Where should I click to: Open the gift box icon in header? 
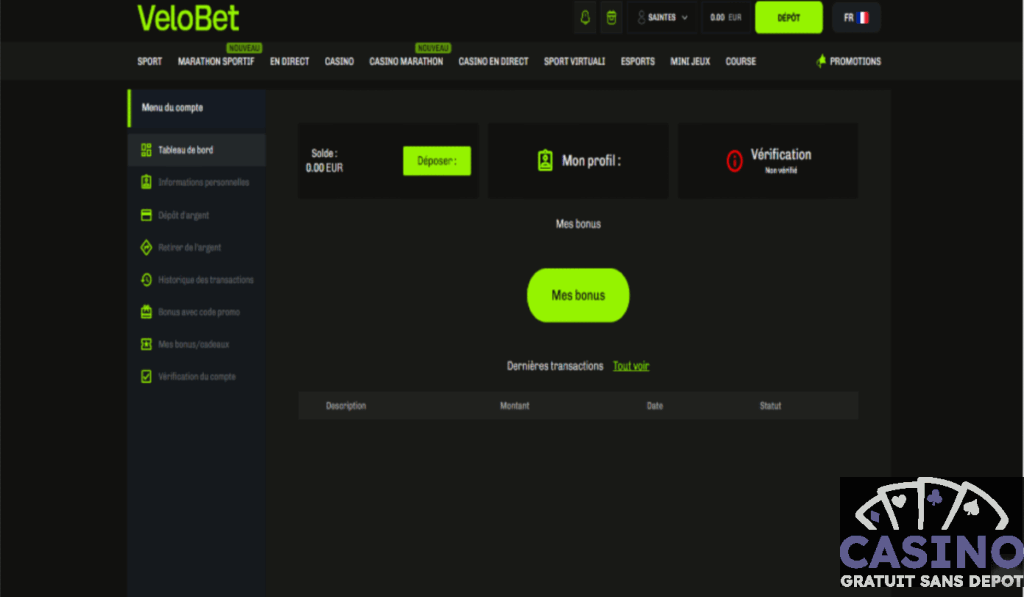[612, 18]
